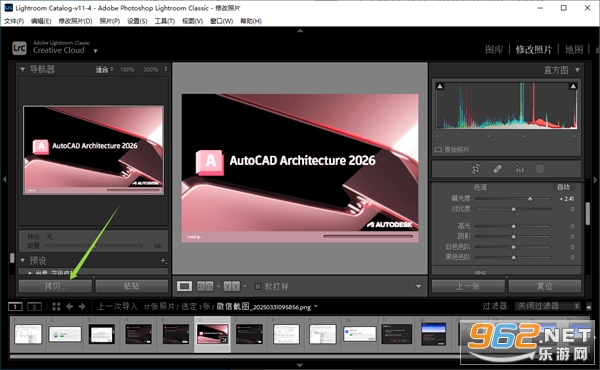Screen dimensions: 600x370
Task: Open the 设置(S) menu
Action: pos(137,21)
